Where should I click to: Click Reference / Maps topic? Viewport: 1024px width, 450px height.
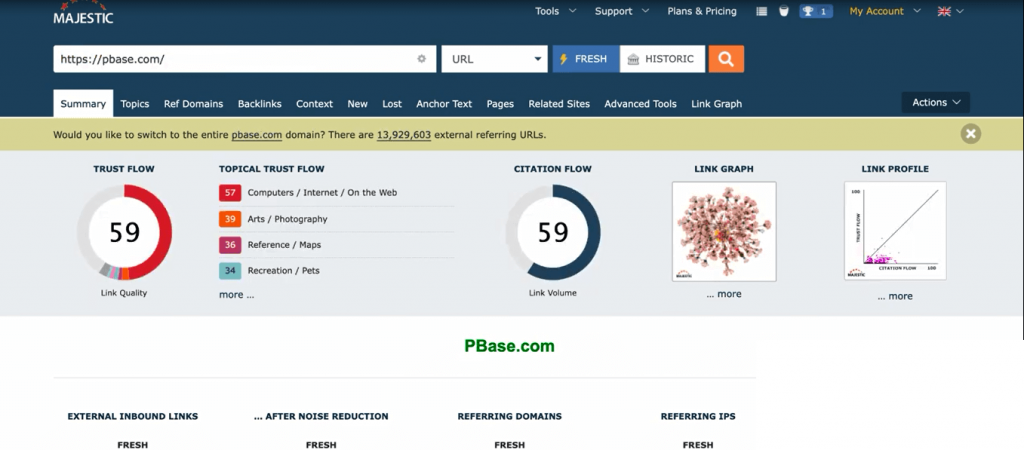pyautogui.click(x=284, y=245)
